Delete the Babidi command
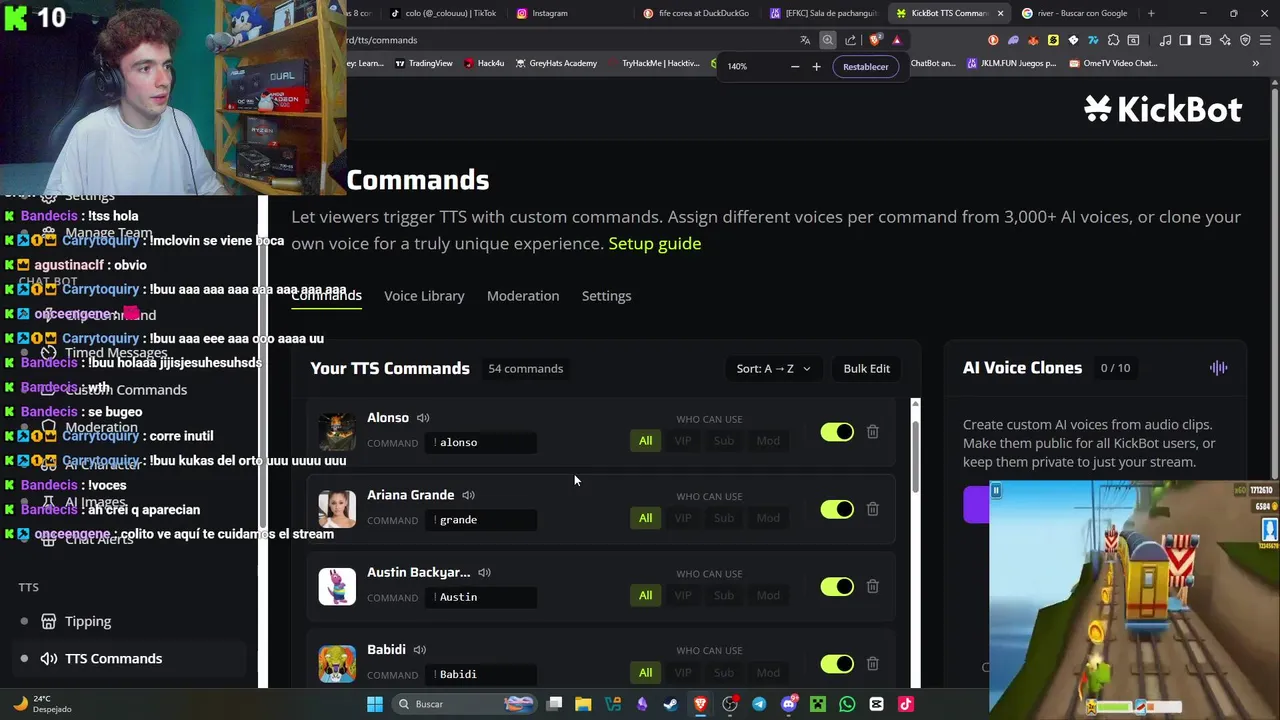 [x=873, y=664]
